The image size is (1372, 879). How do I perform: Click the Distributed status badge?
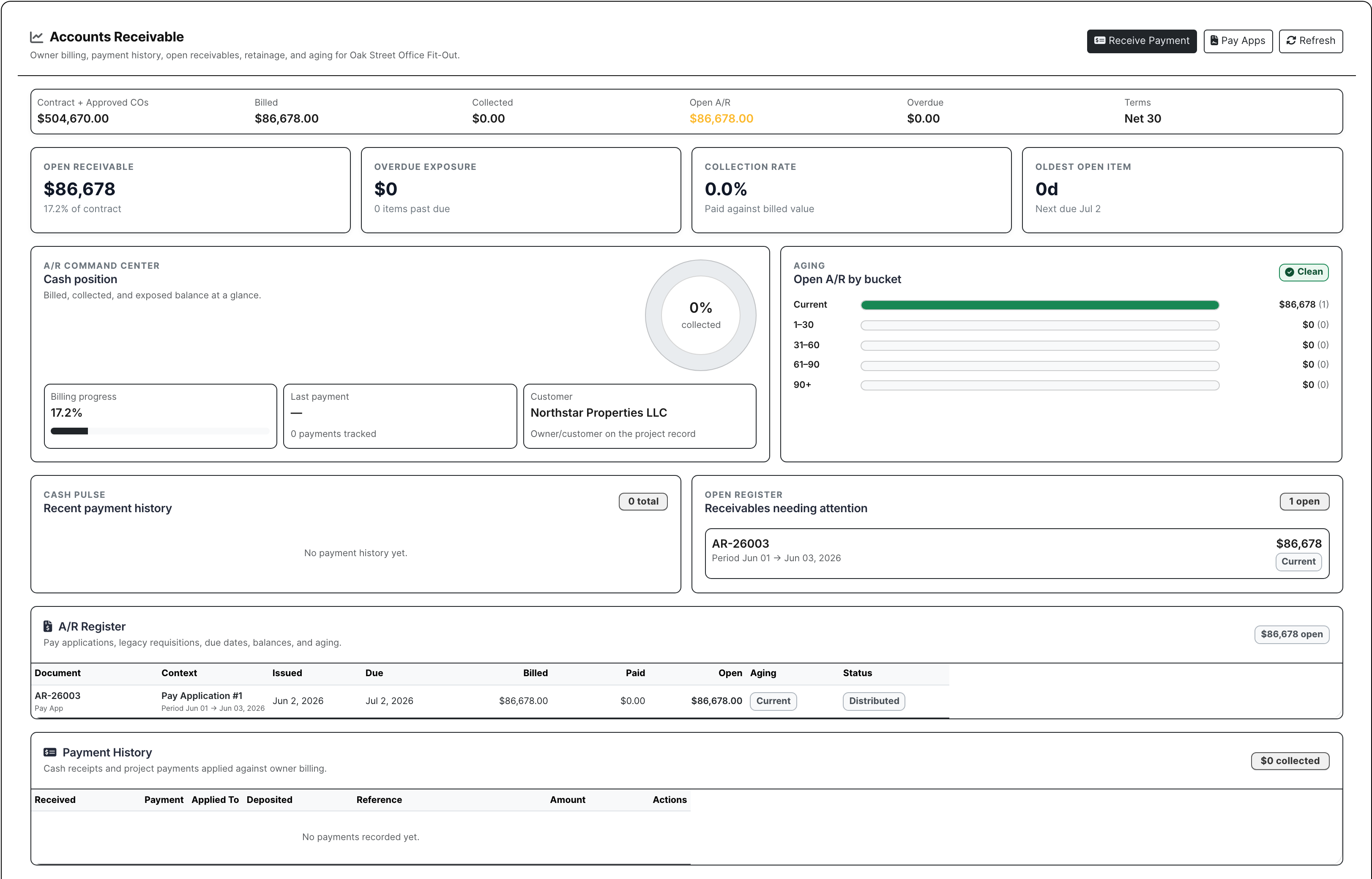click(x=874, y=701)
